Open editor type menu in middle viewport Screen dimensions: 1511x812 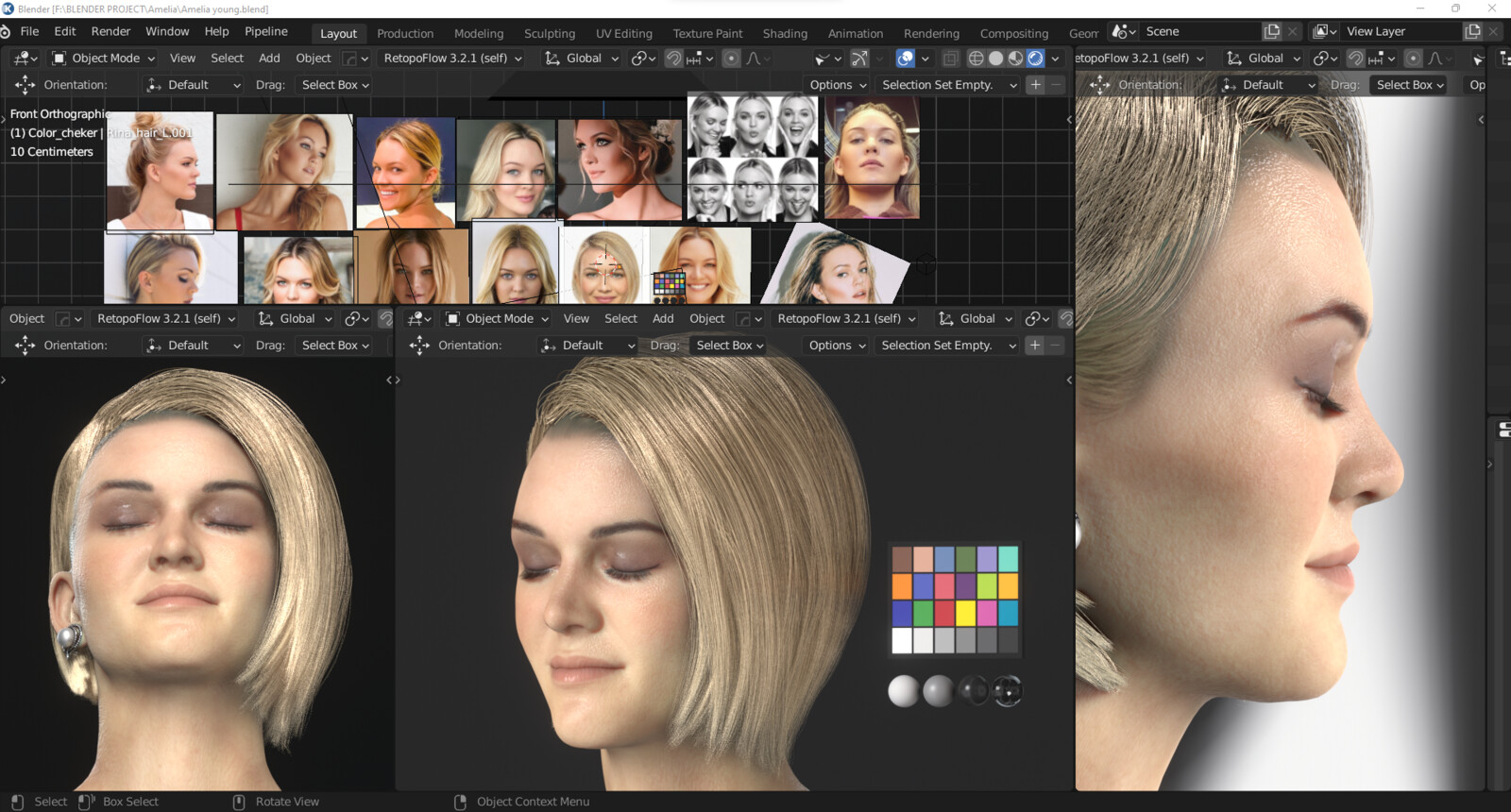[x=419, y=318]
